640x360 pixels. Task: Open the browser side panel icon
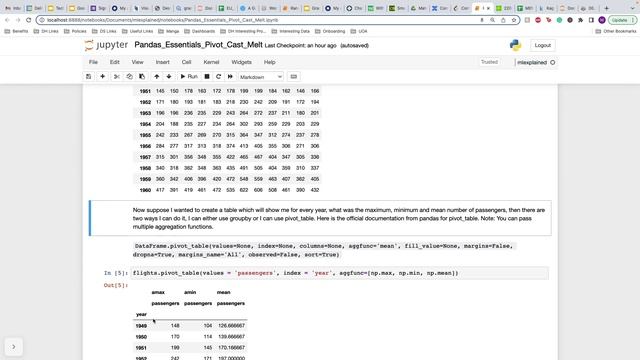click(591, 20)
